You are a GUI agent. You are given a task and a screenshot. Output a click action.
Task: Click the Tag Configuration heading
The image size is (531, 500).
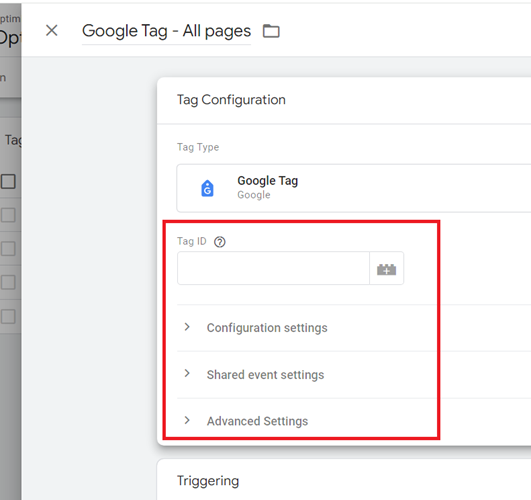(231, 100)
